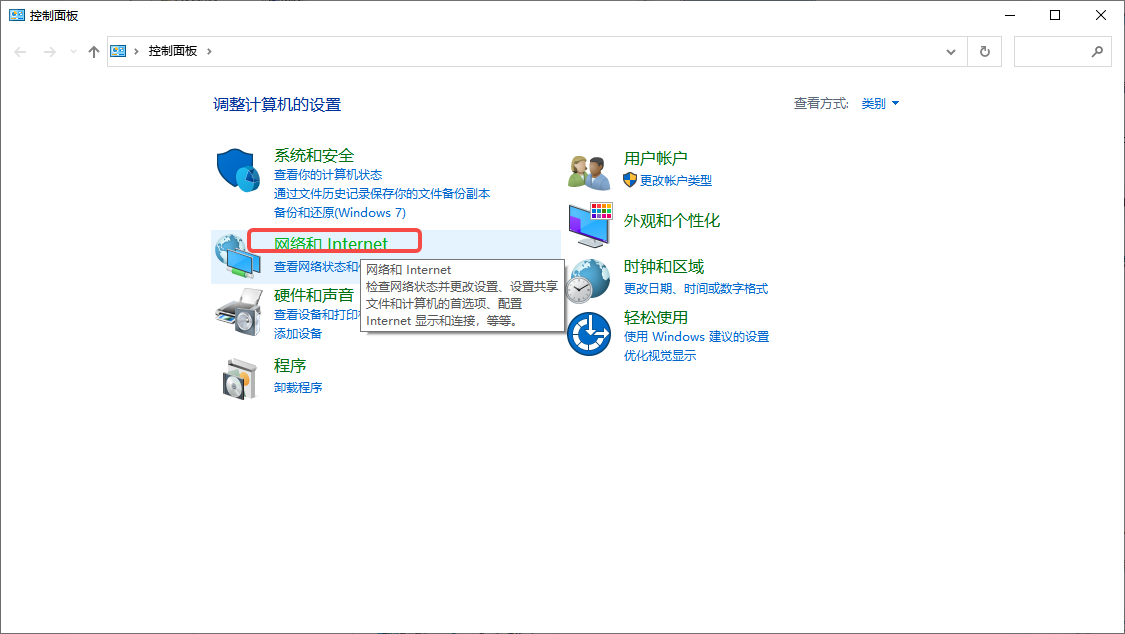Open 轻松使用 category
This screenshot has width=1125, height=634.
coord(656,317)
